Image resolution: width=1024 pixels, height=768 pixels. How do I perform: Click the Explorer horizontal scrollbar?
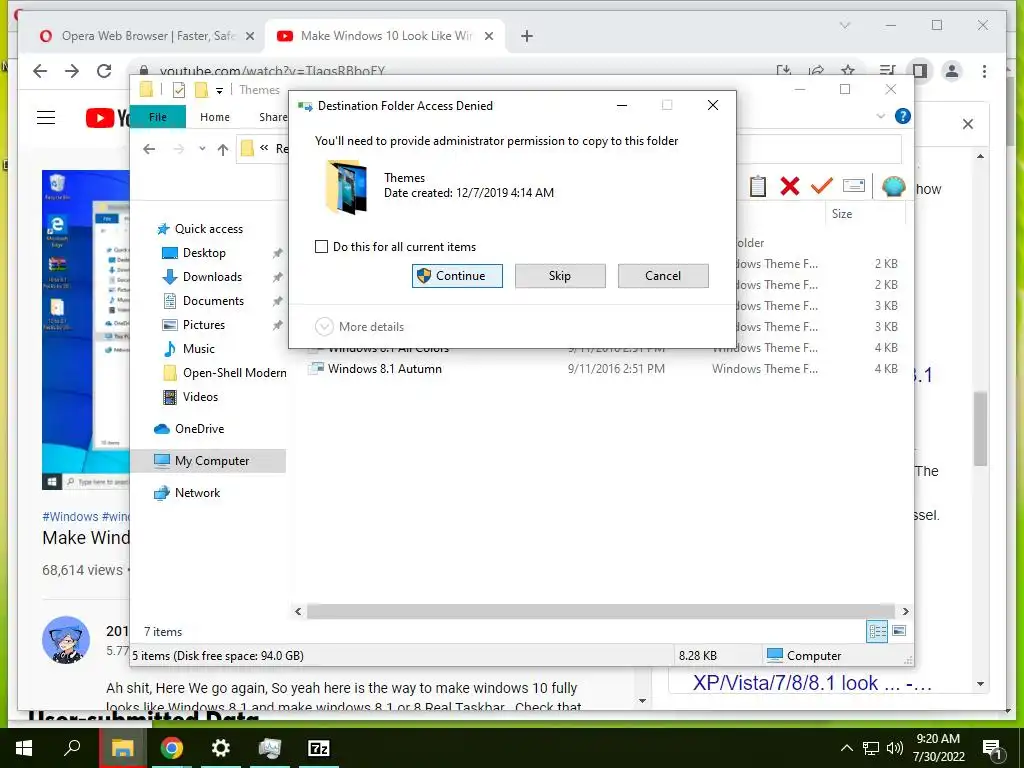(601, 611)
